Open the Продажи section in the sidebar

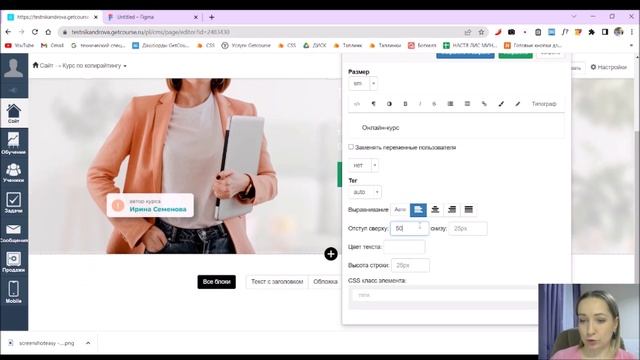point(13,262)
